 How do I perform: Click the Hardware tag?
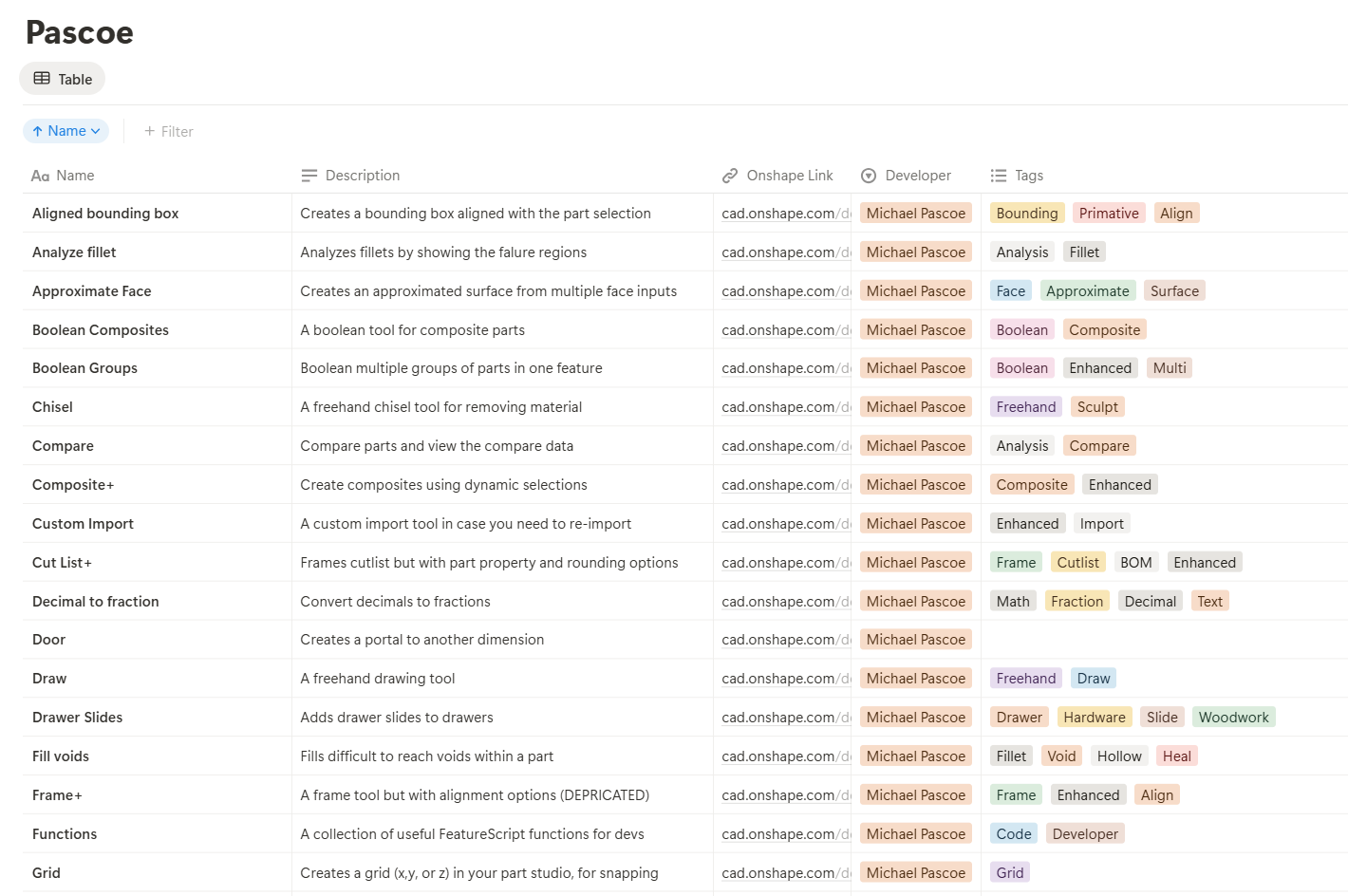(x=1095, y=718)
